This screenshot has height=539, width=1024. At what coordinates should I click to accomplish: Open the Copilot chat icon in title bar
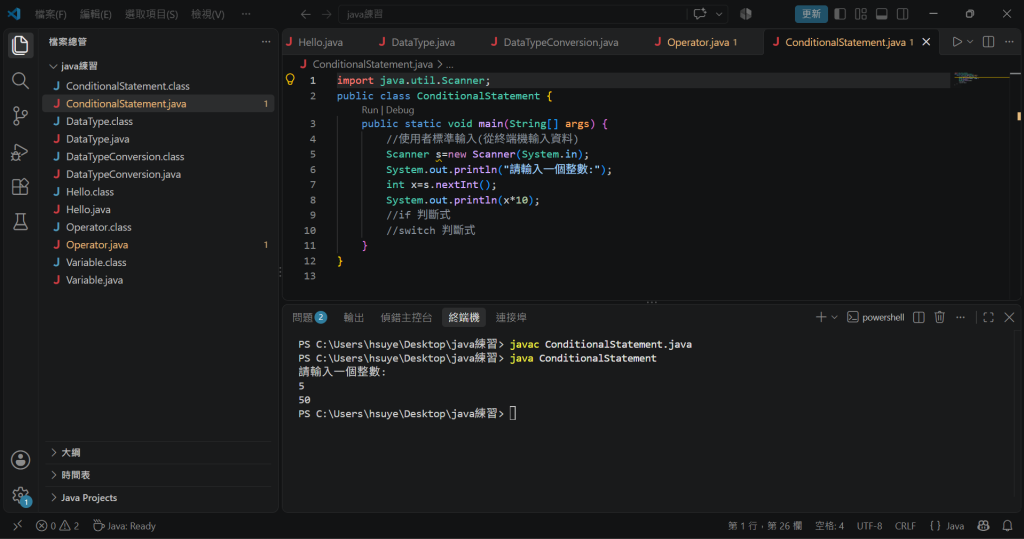tap(700, 14)
